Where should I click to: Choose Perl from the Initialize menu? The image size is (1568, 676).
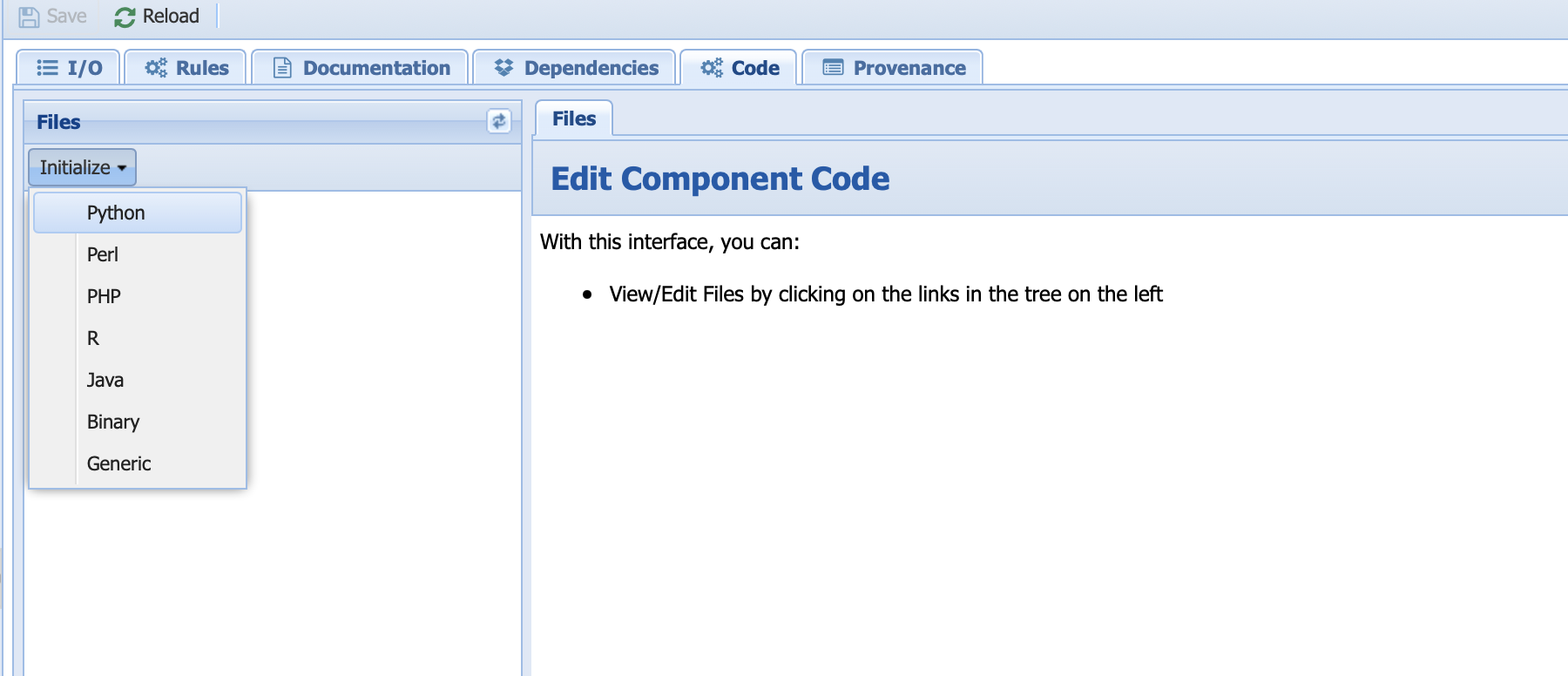tap(138, 254)
